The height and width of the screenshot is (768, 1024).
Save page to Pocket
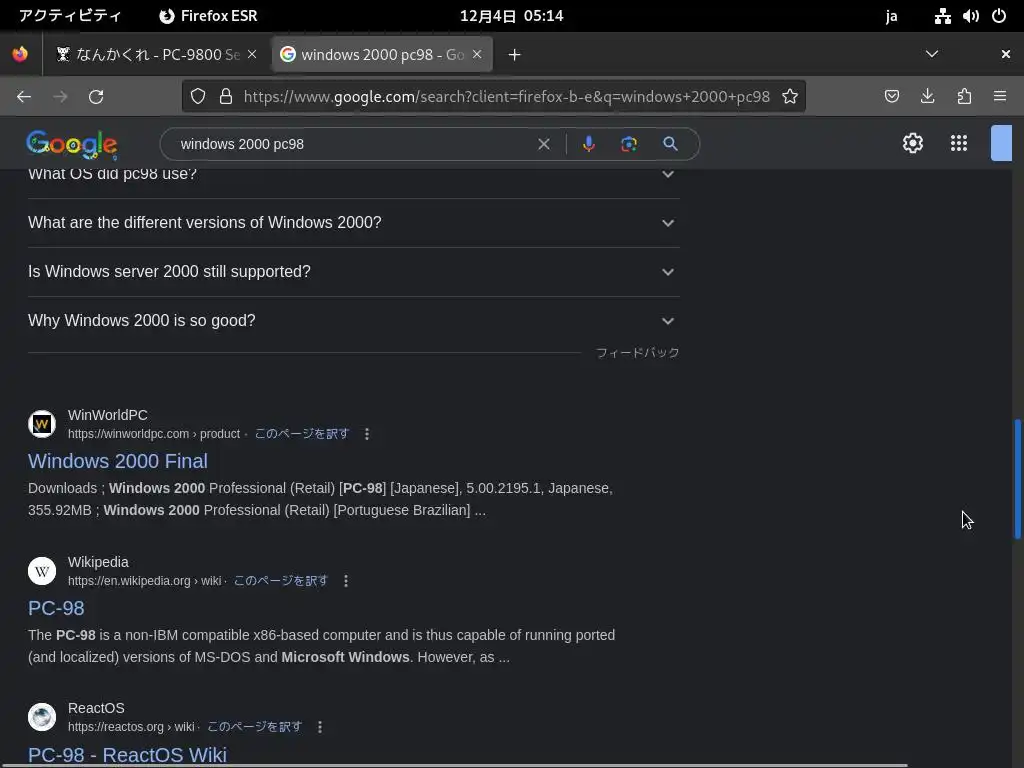[892, 97]
